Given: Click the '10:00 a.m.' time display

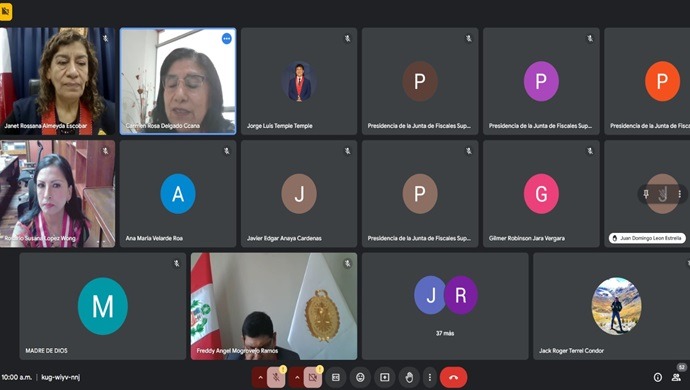Looking at the screenshot, I should pyautogui.click(x=16, y=377).
